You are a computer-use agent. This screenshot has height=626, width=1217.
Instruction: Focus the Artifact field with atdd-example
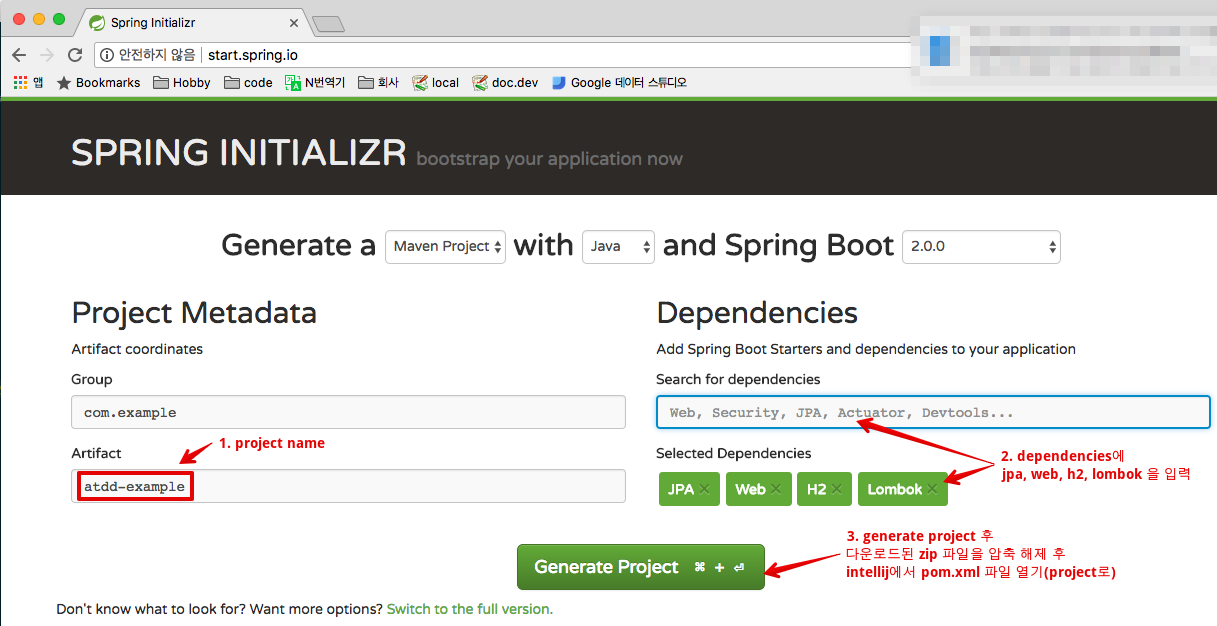[348, 486]
